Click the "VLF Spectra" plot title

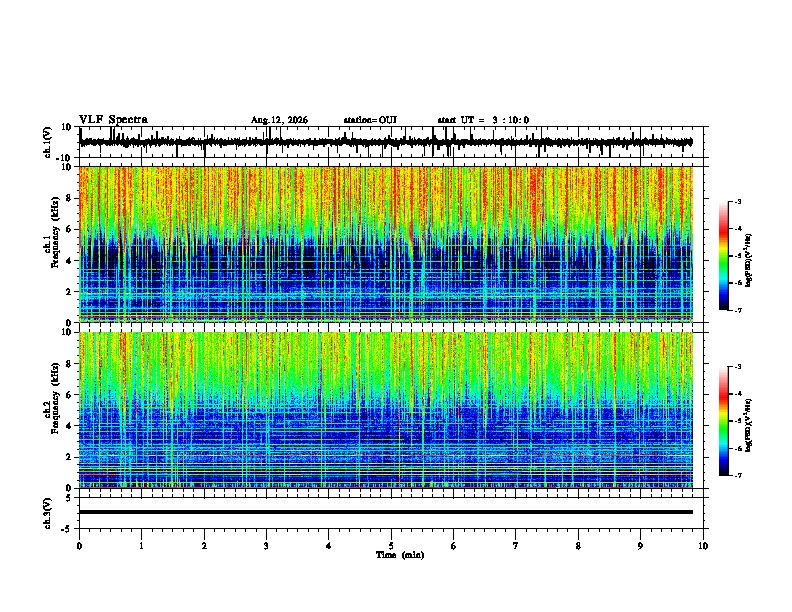113,120
